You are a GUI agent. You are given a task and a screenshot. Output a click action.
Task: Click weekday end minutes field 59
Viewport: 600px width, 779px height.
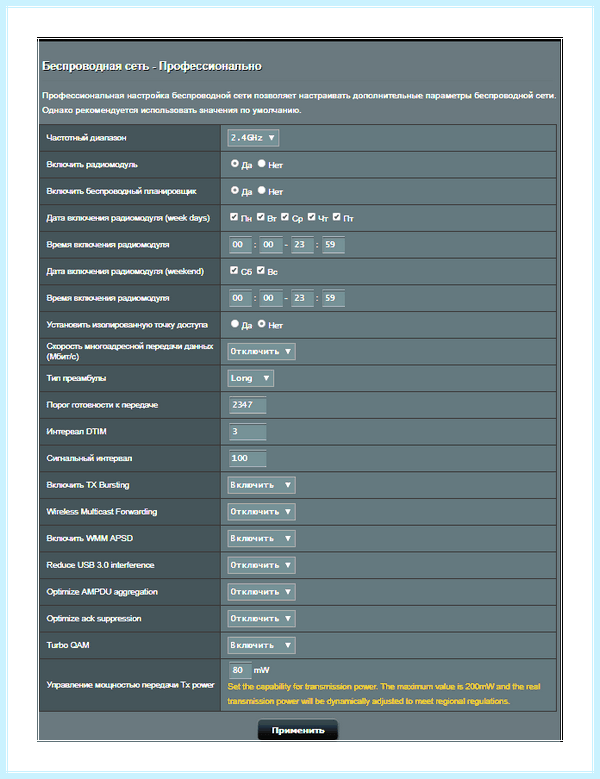333,244
